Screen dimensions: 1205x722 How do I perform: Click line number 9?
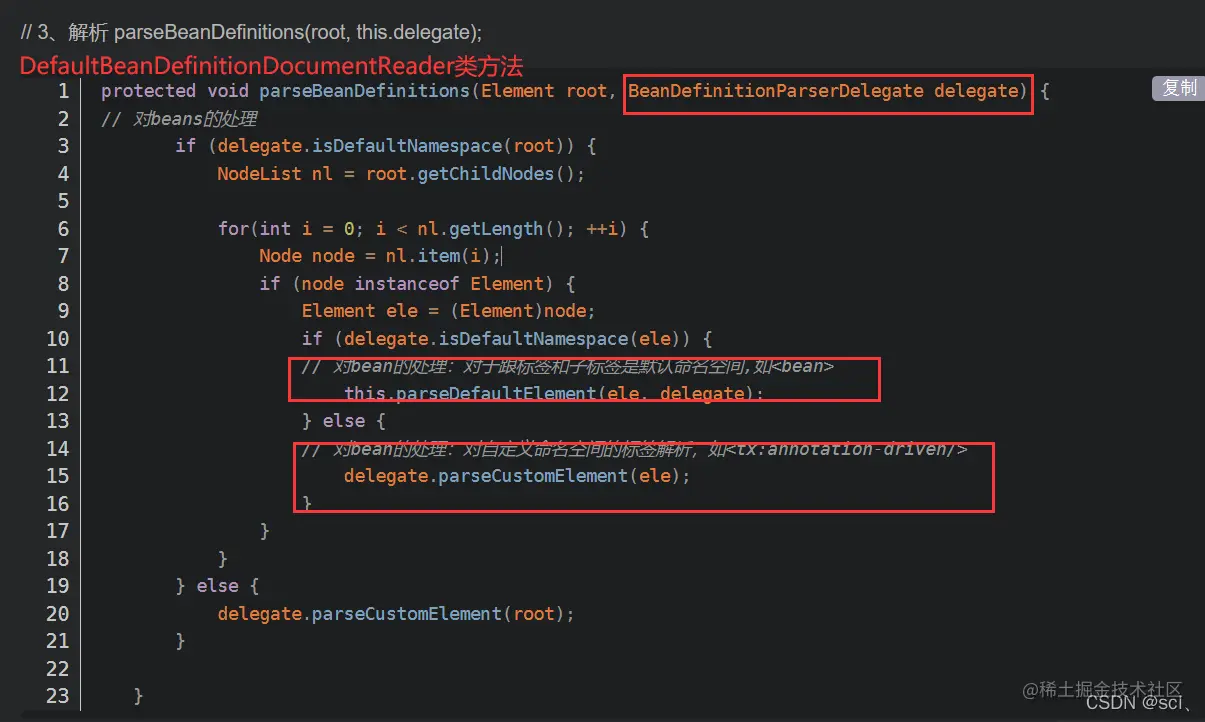point(64,311)
